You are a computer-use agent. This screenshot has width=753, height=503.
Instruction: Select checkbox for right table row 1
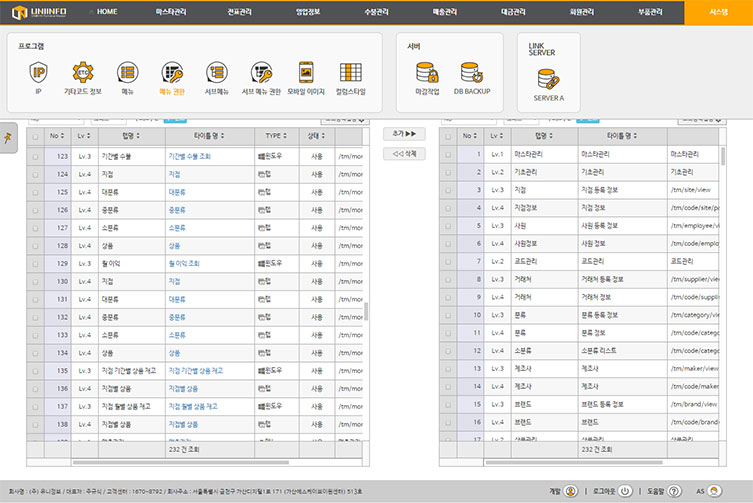[448, 155]
